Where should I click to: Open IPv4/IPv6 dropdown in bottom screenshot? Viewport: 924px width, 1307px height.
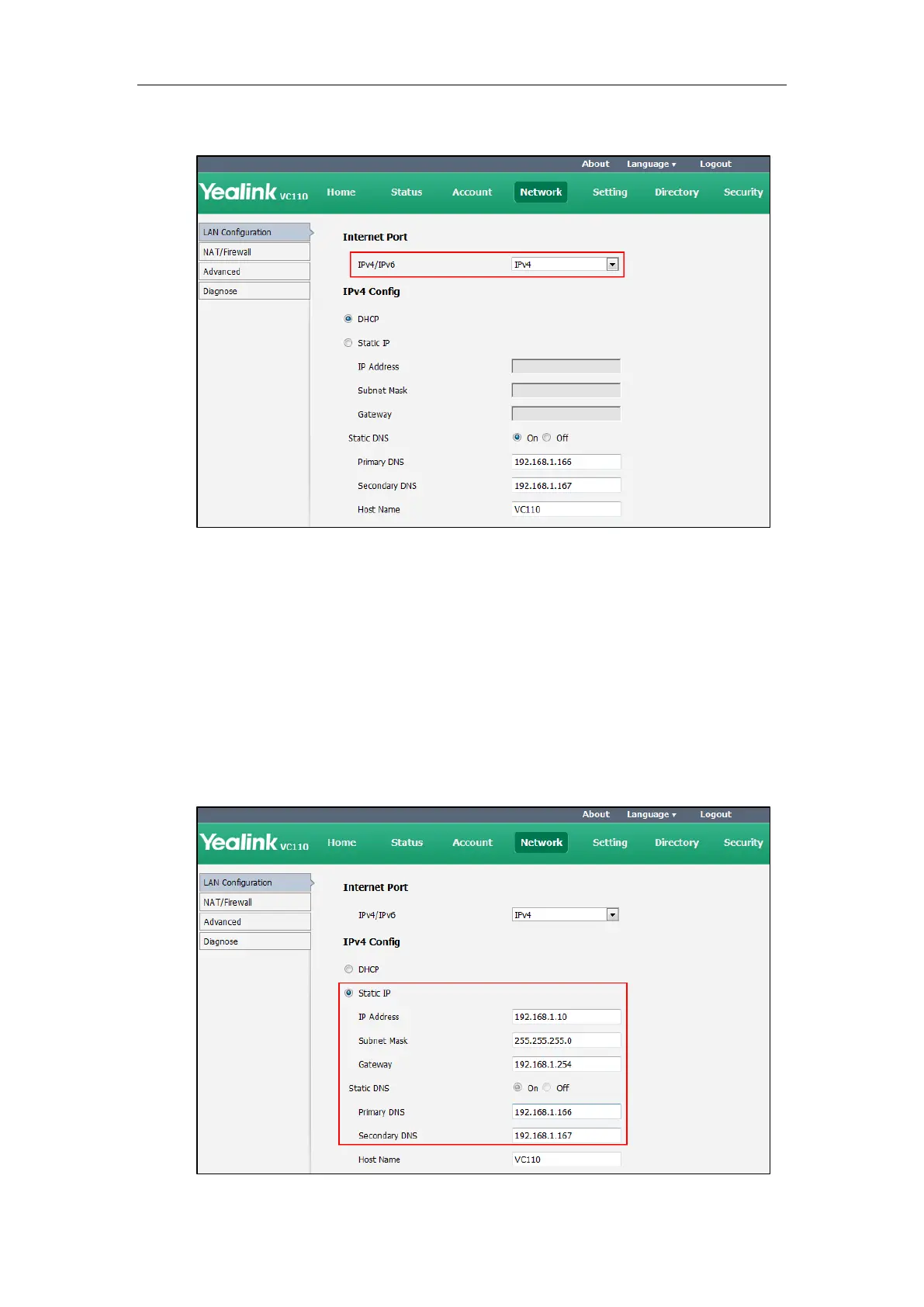coord(565,915)
